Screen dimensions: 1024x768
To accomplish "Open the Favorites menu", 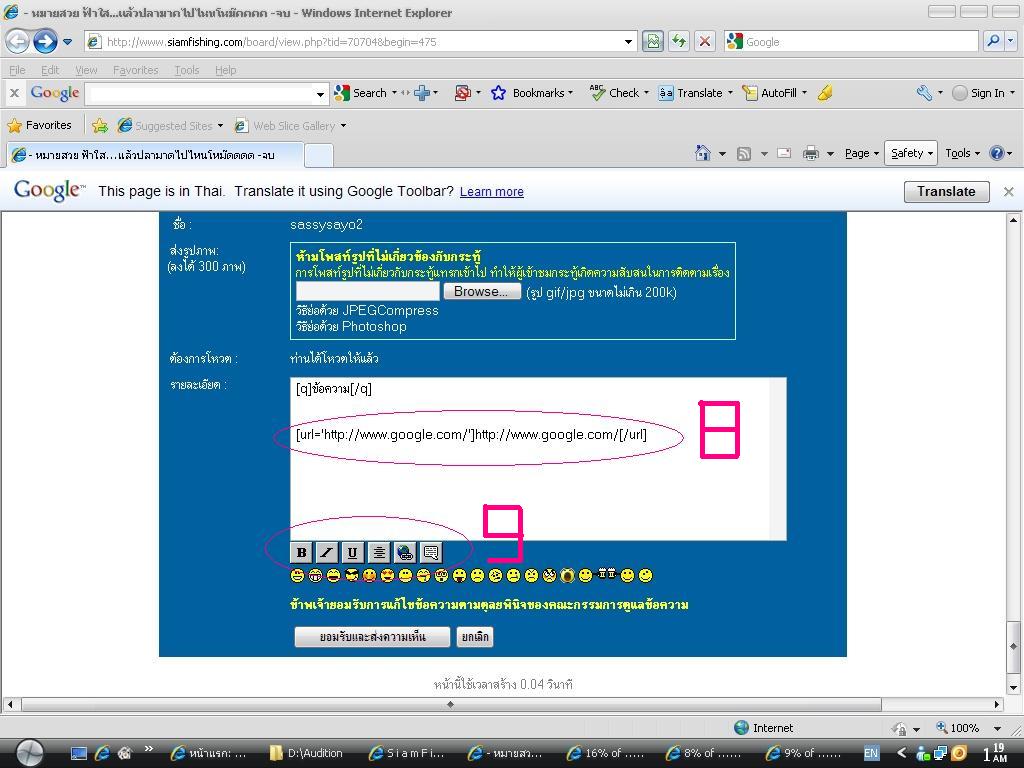I will (x=135, y=70).
